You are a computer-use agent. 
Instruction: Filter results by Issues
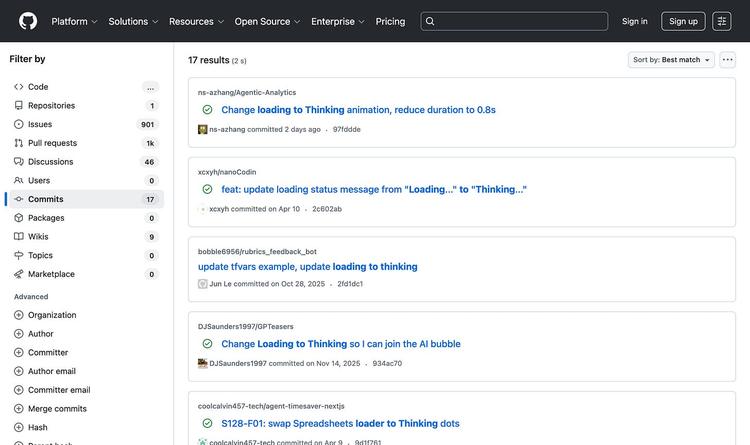[86, 124]
